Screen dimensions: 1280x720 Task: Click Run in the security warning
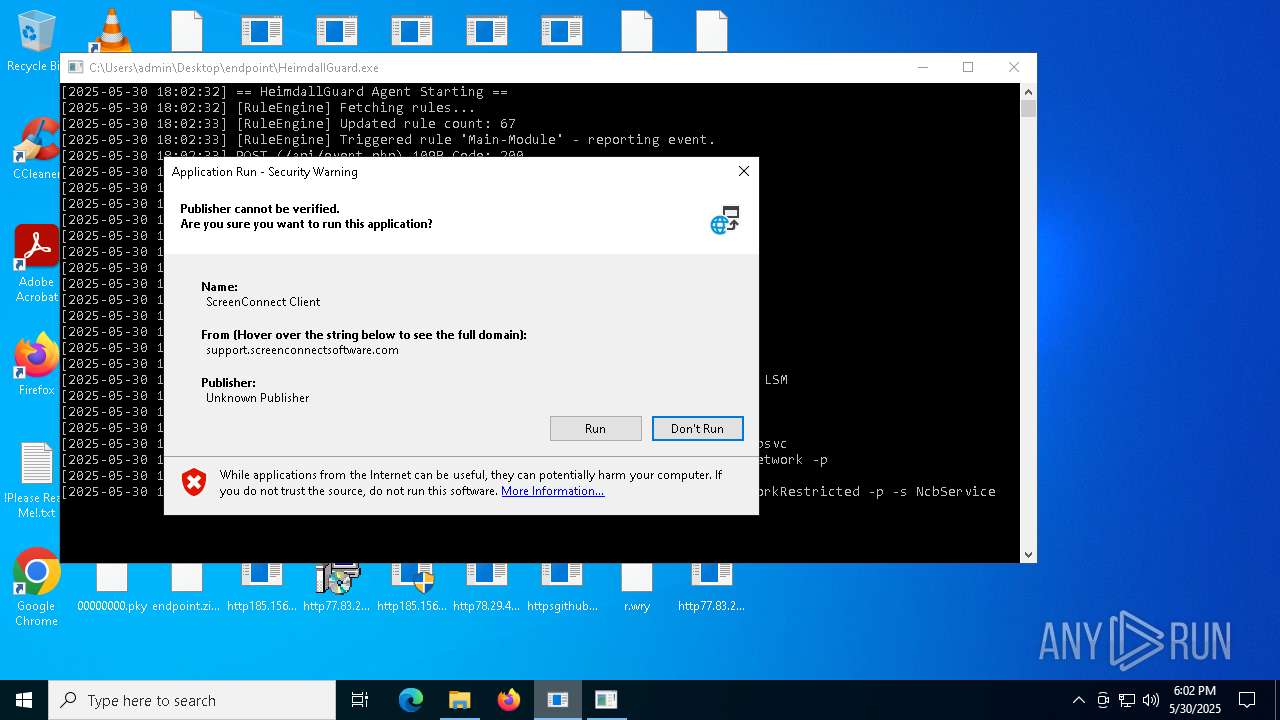(596, 428)
